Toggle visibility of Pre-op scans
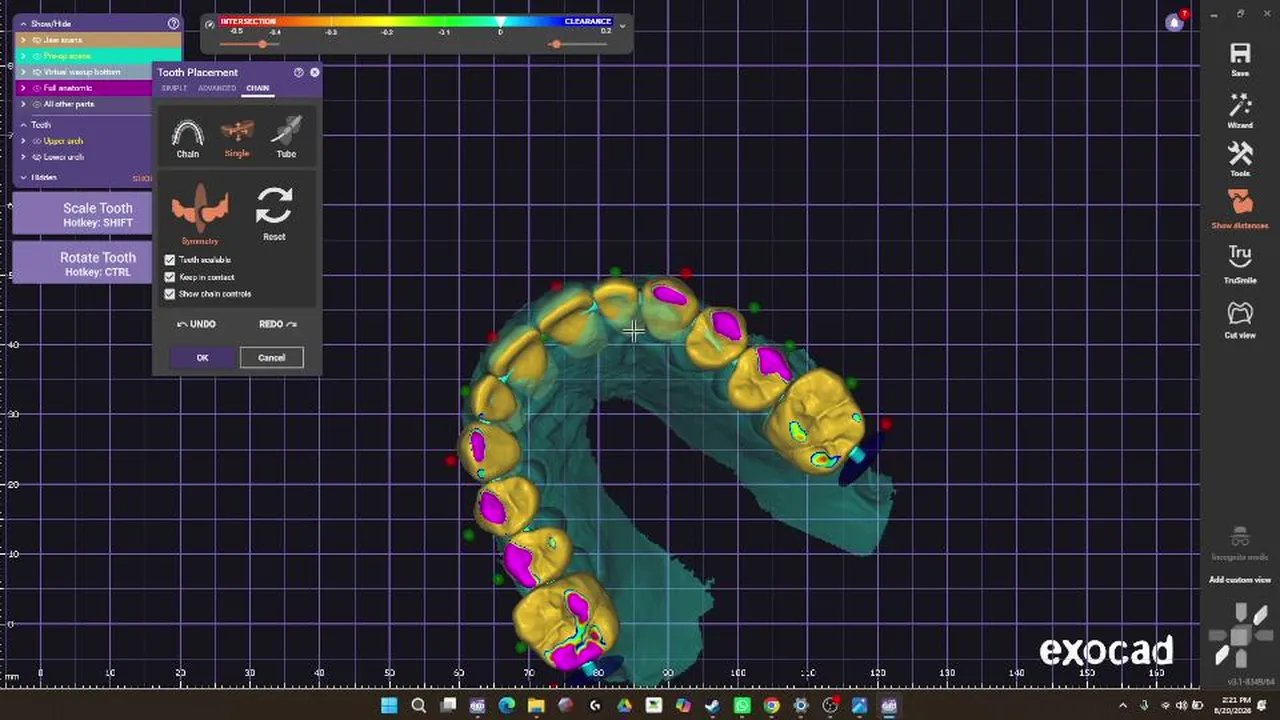 37,56
